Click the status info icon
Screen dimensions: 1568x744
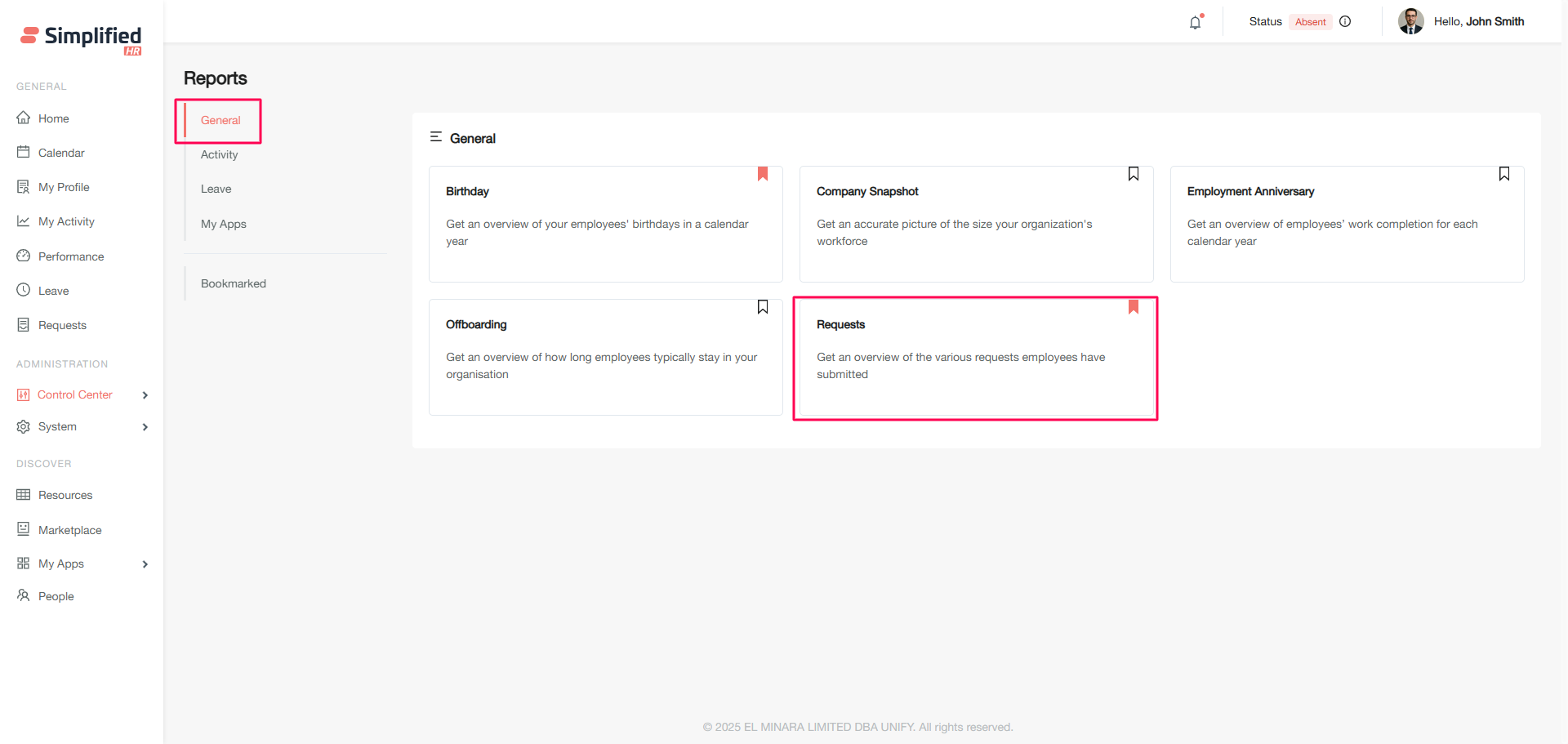coord(1345,22)
